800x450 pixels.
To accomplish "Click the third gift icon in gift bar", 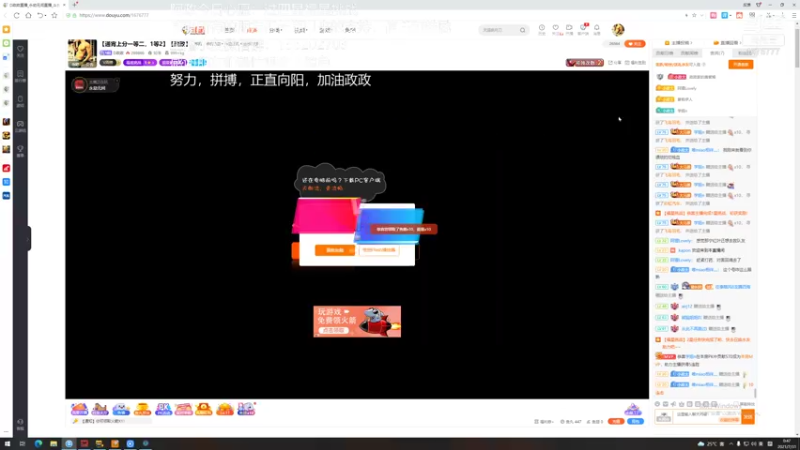I will (x=121, y=409).
